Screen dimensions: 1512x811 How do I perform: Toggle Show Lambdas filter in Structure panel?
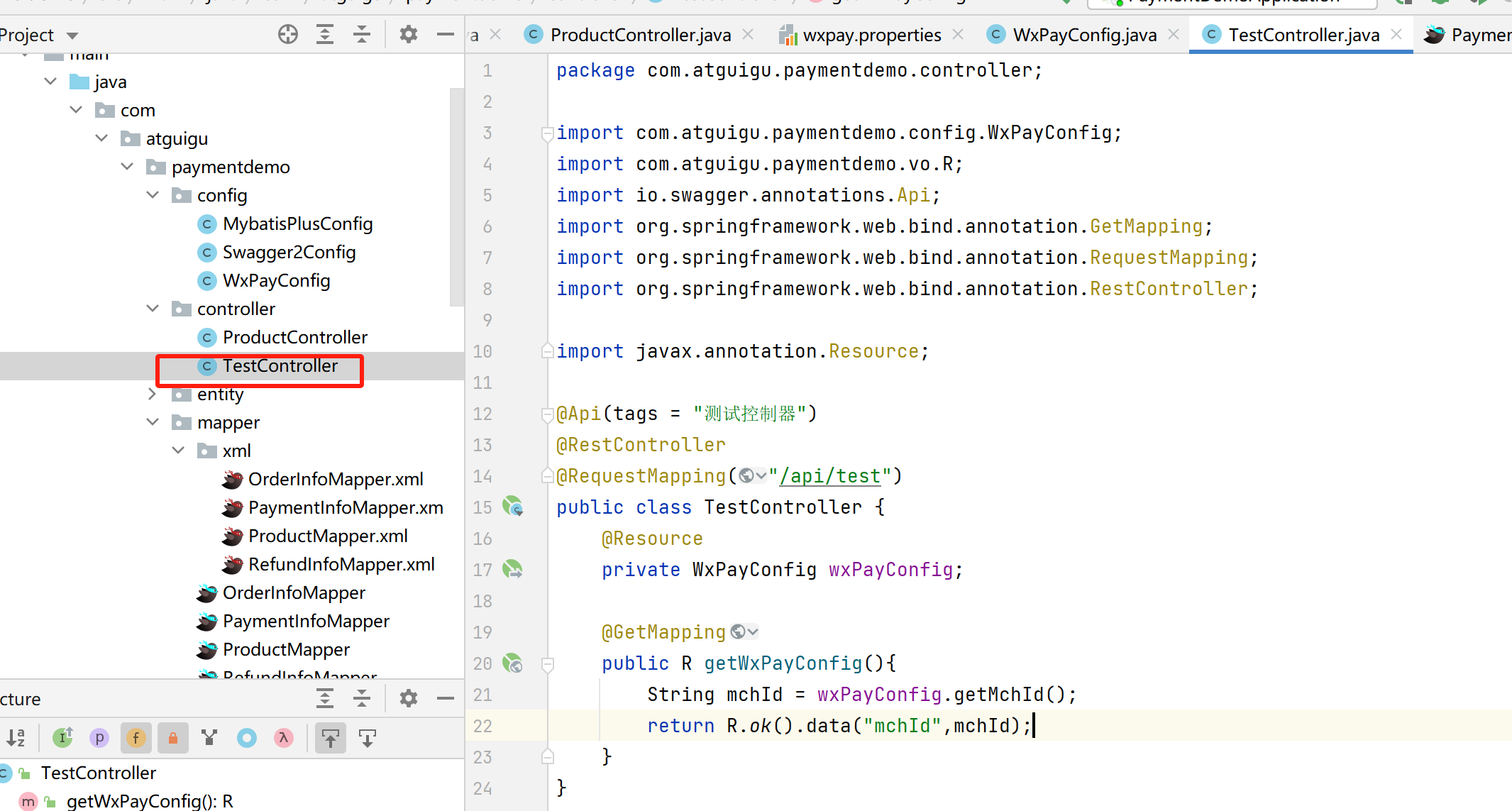point(283,738)
